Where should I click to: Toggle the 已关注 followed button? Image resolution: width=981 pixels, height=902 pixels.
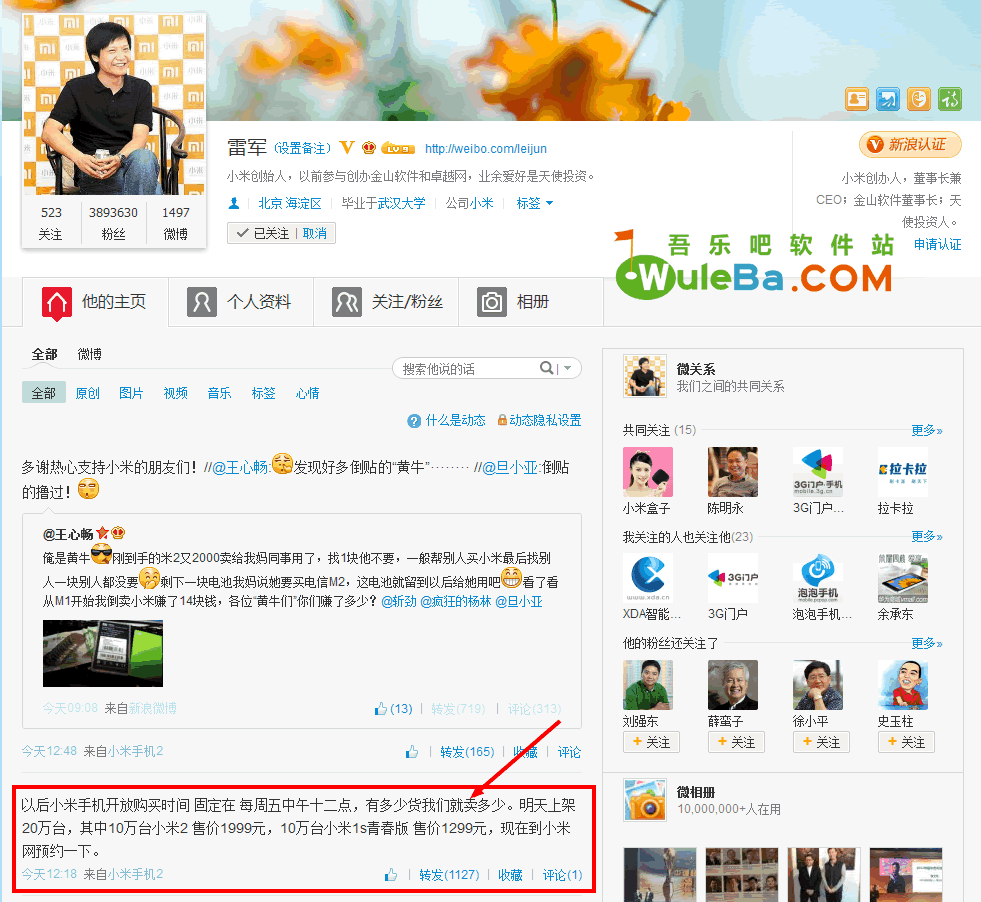click(262, 233)
